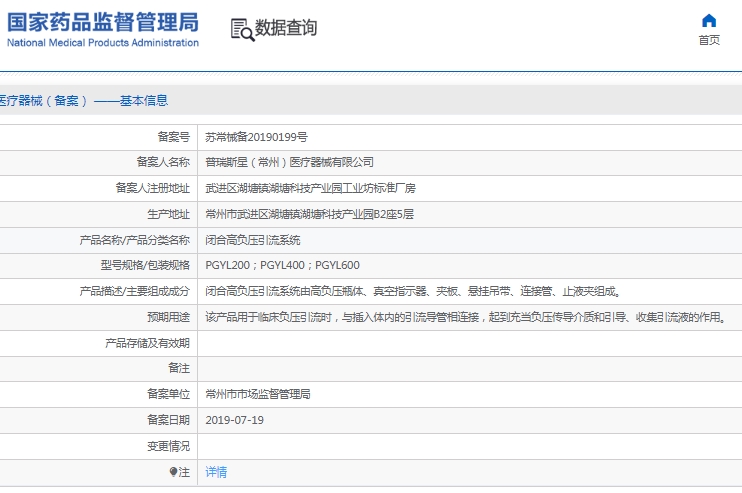
Task: Click the 产品存储及有效期 label
Action: pyautogui.click(x=148, y=343)
